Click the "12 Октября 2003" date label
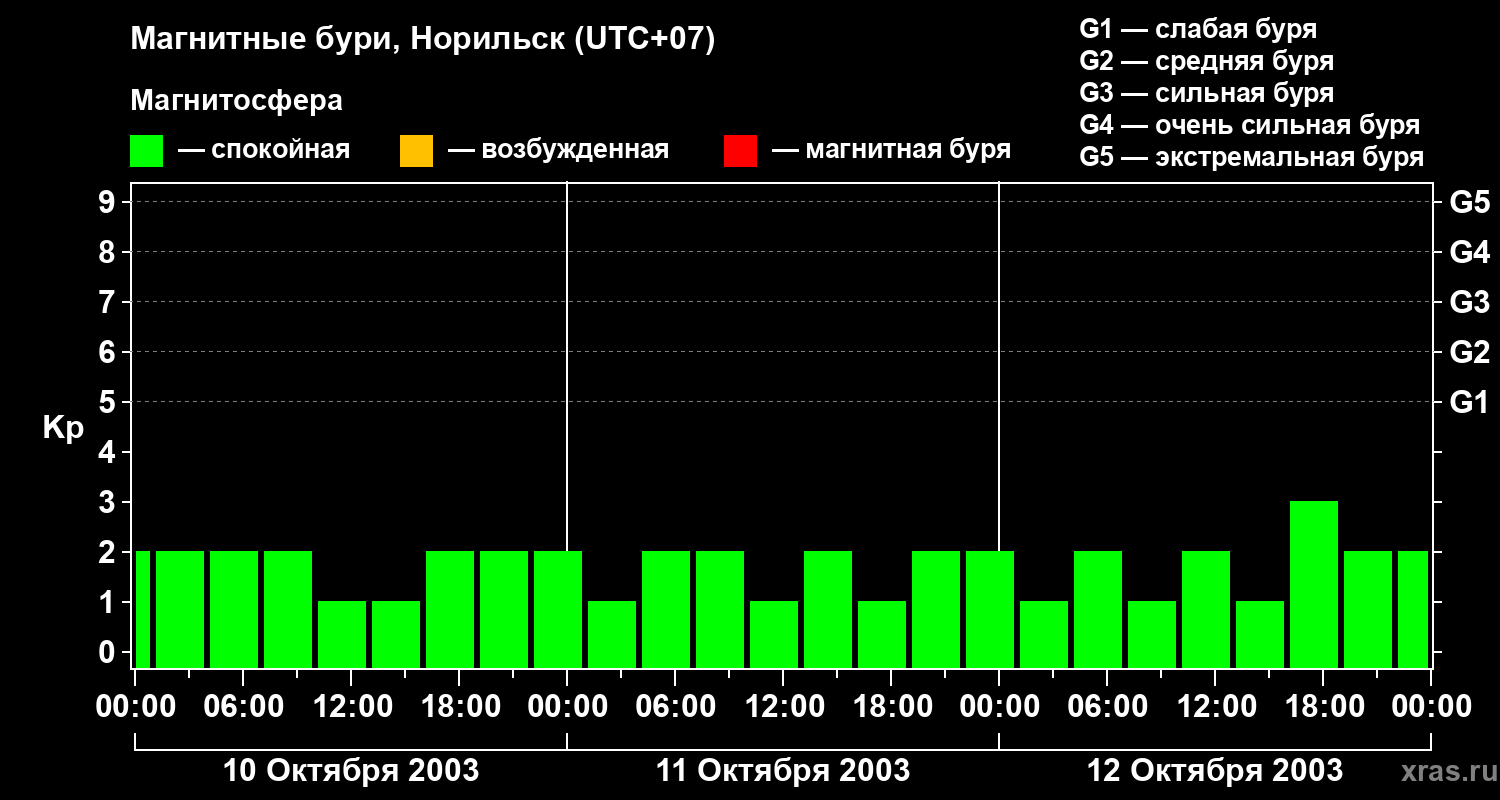 [x=1215, y=771]
